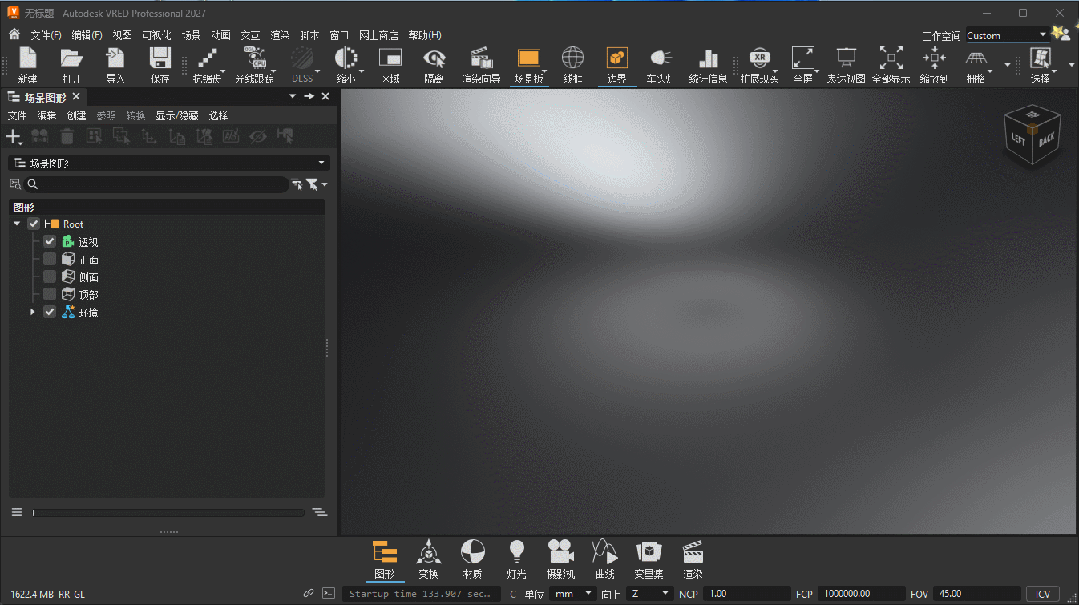Open the Curves quick access icon

pyautogui.click(x=604, y=552)
